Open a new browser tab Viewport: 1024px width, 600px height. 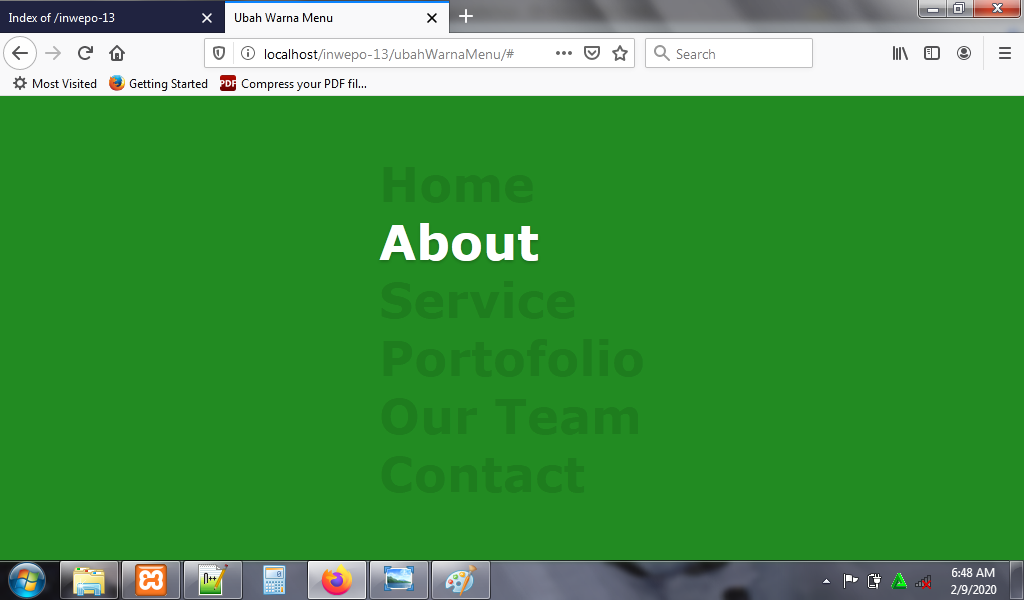[x=466, y=17]
